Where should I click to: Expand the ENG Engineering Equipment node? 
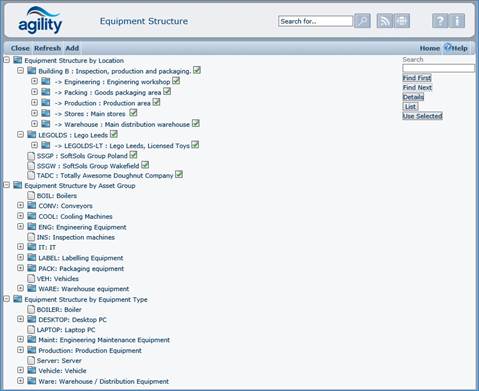point(20,227)
